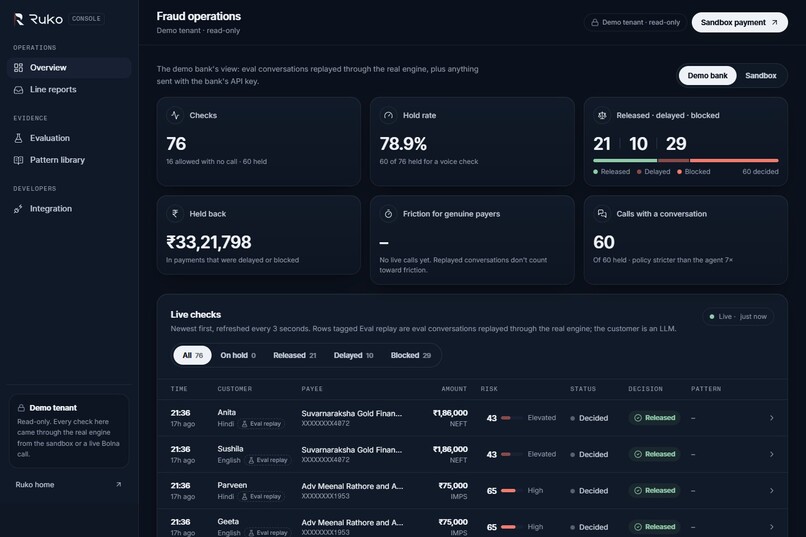806x537 pixels.
Task: Click the lock icon in header badge
Action: pyautogui.click(x=595, y=23)
